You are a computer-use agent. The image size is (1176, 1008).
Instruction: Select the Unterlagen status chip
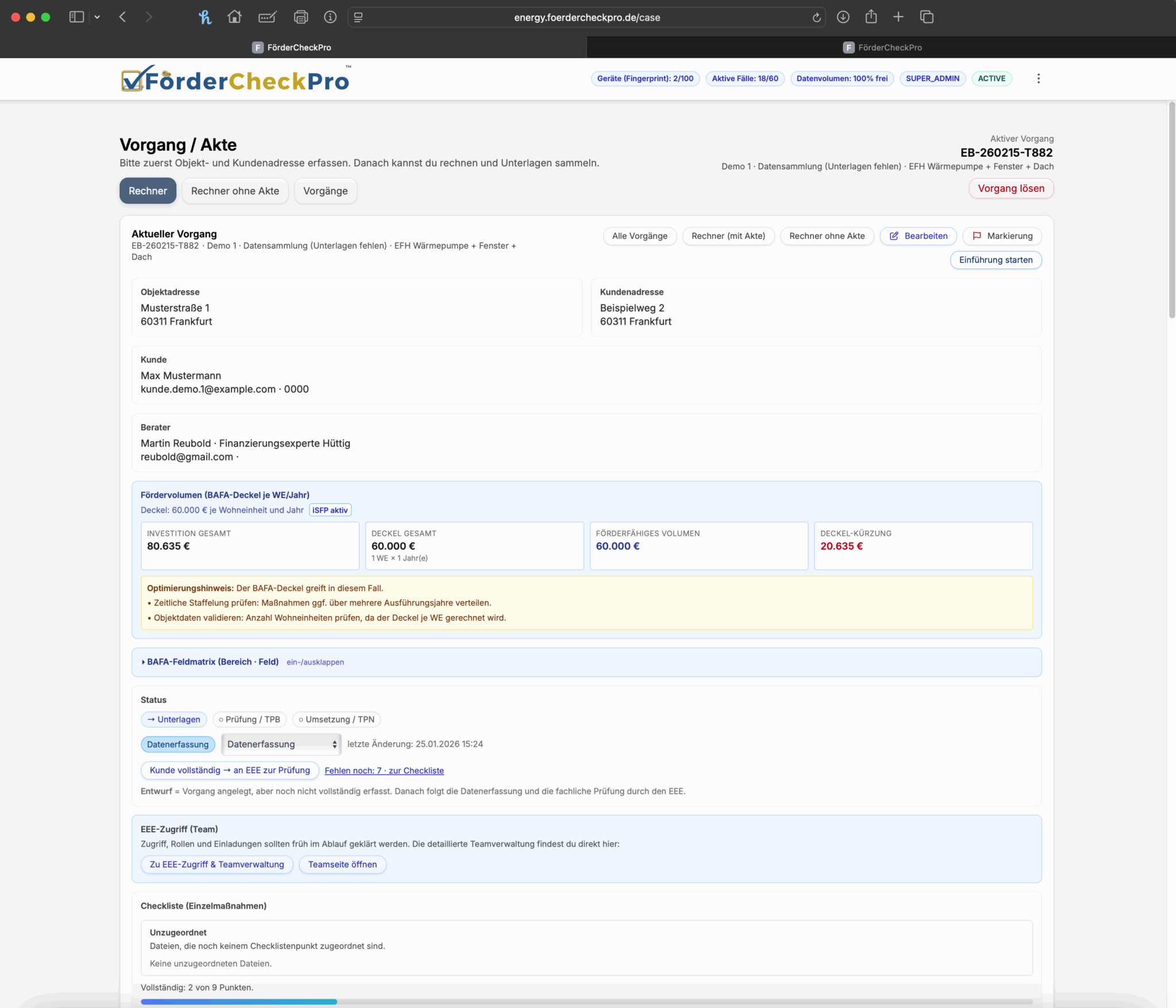[173, 719]
